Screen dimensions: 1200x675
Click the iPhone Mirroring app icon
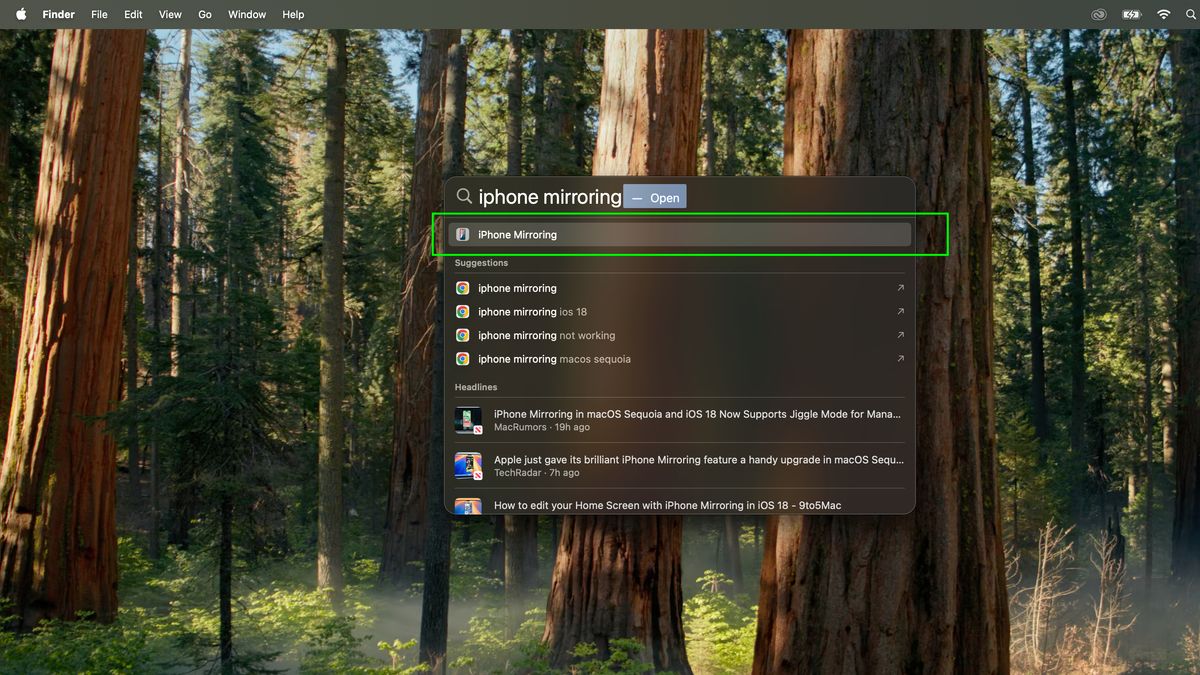(x=463, y=235)
